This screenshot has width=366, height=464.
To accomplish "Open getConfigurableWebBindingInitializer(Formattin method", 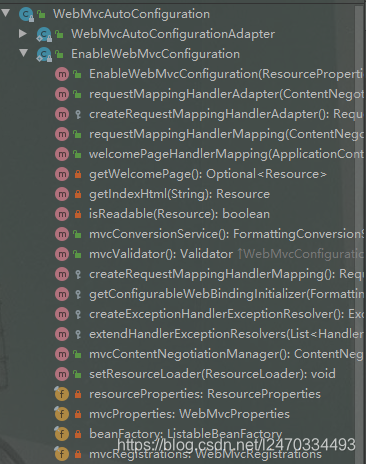I will click(226, 294).
